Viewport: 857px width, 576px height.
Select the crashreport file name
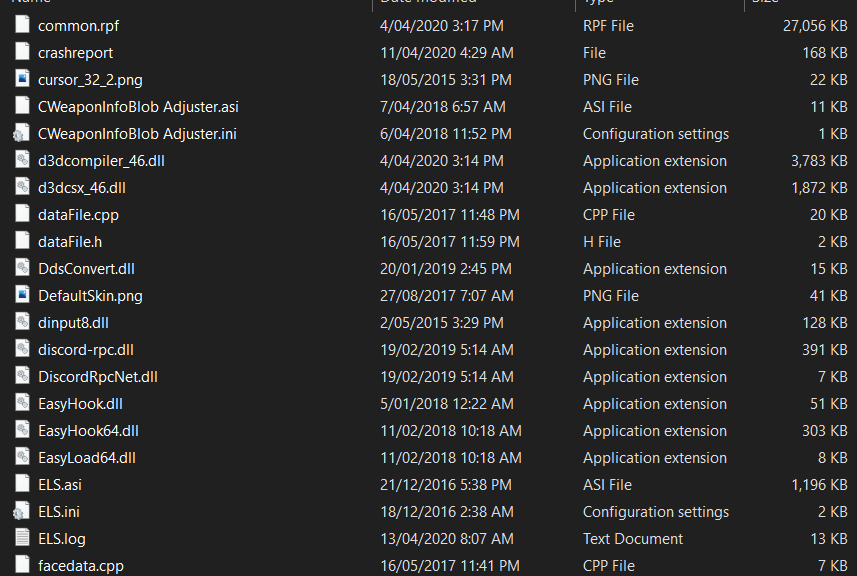pyautogui.click(x=75, y=52)
